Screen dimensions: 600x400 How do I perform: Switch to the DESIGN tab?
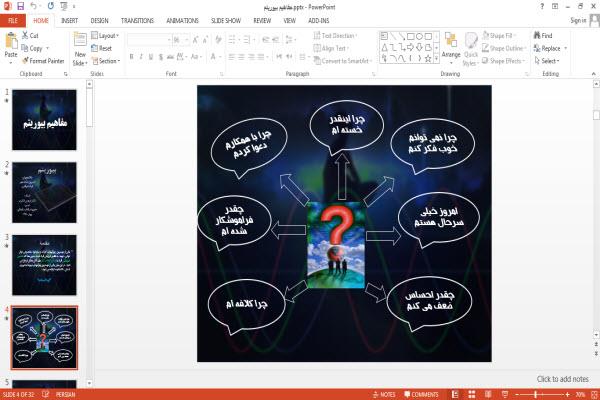[x=99, y=20]
